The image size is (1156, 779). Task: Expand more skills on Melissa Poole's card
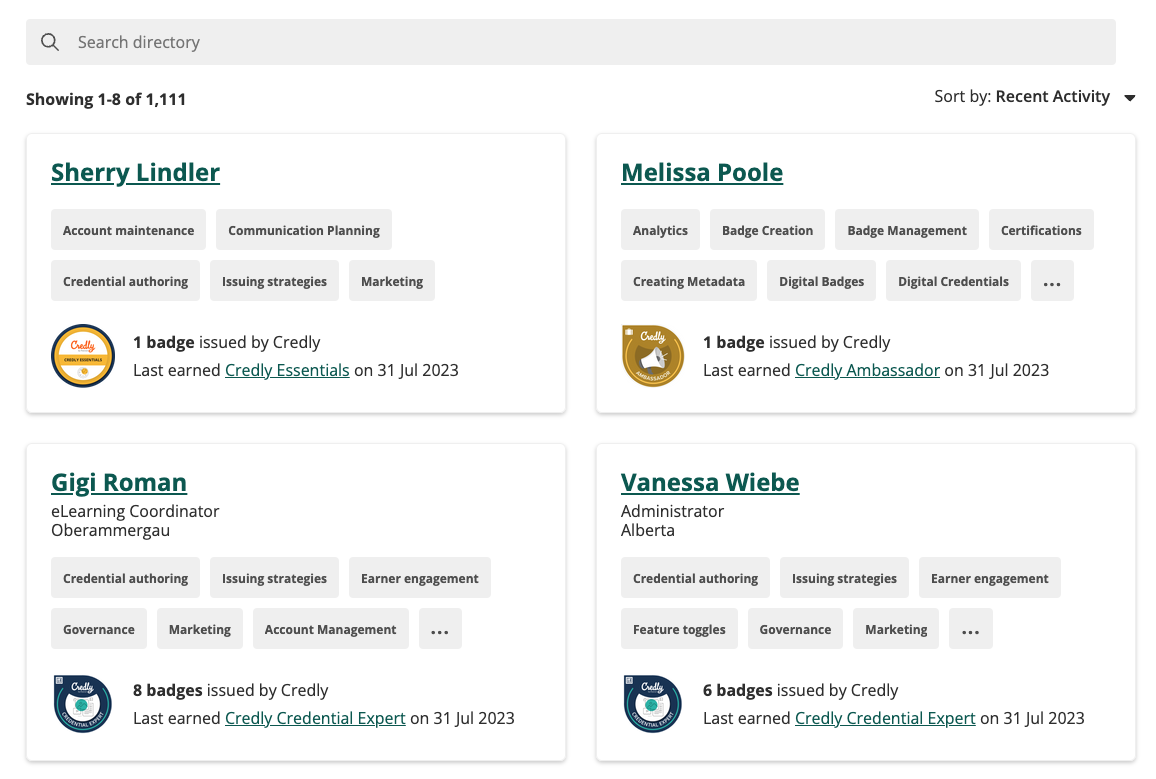(x=1051, y=282)
